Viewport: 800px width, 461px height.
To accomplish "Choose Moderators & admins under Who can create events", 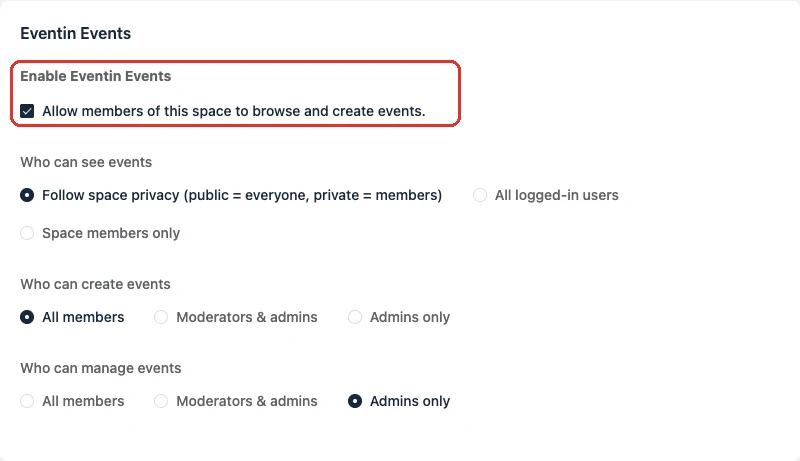I will point(161,317).
